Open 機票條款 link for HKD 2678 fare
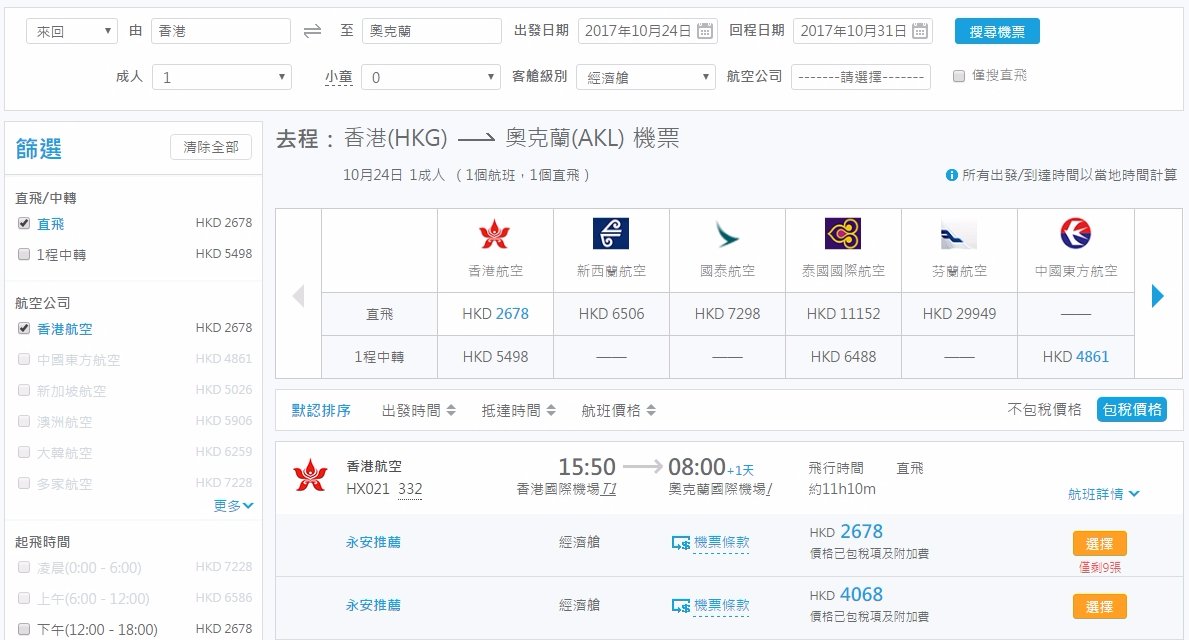1189x640 pixels. click(721, 542)
